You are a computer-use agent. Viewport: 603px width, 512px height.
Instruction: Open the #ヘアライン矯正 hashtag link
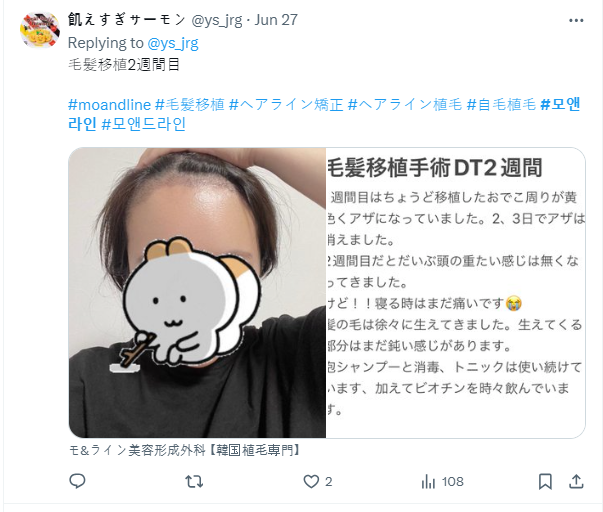(286, 105)
